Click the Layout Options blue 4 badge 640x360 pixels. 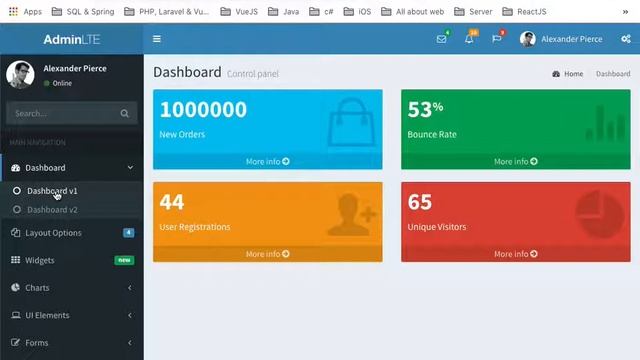tap(129, 233)
